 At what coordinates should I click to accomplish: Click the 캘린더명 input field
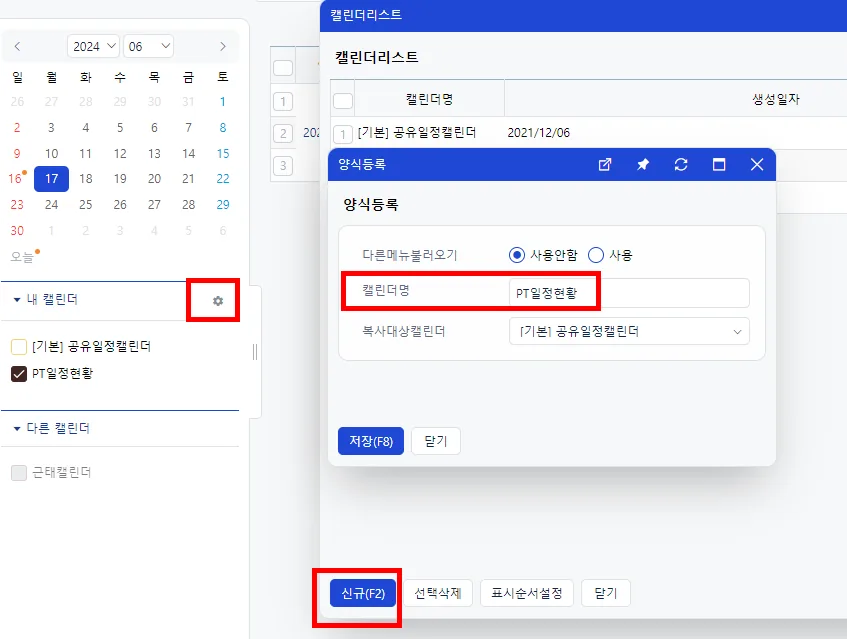pyautogui.click(x=629, y=293)
